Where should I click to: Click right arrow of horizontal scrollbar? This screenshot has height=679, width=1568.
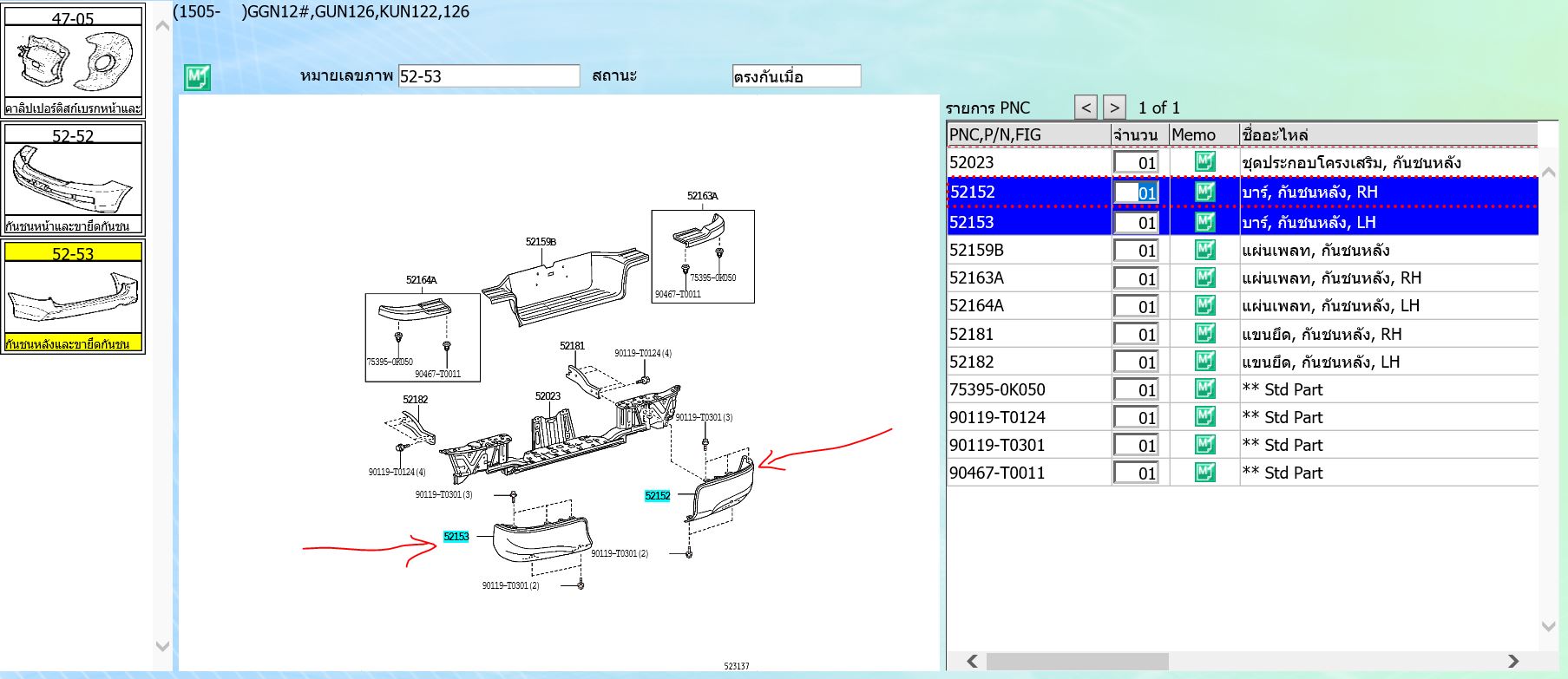click(x=1513, y=662)
